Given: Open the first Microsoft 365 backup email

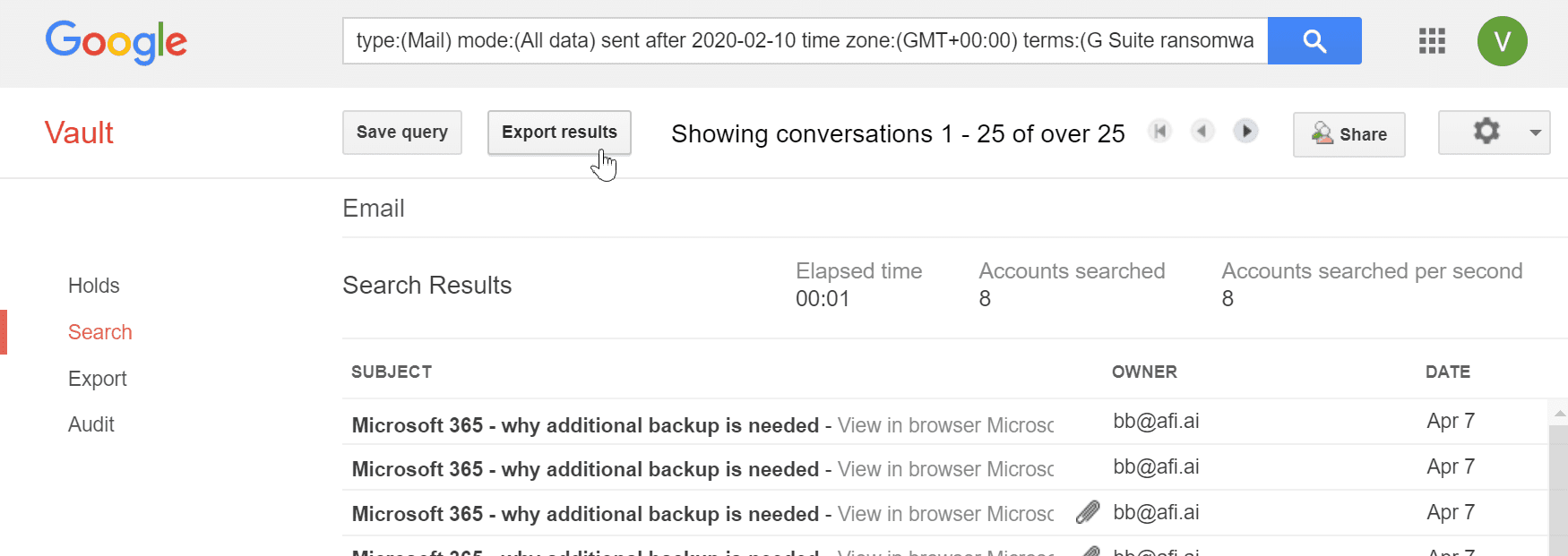Looking at the screenshot, I should pyautogui.click(x=584, y=425).
